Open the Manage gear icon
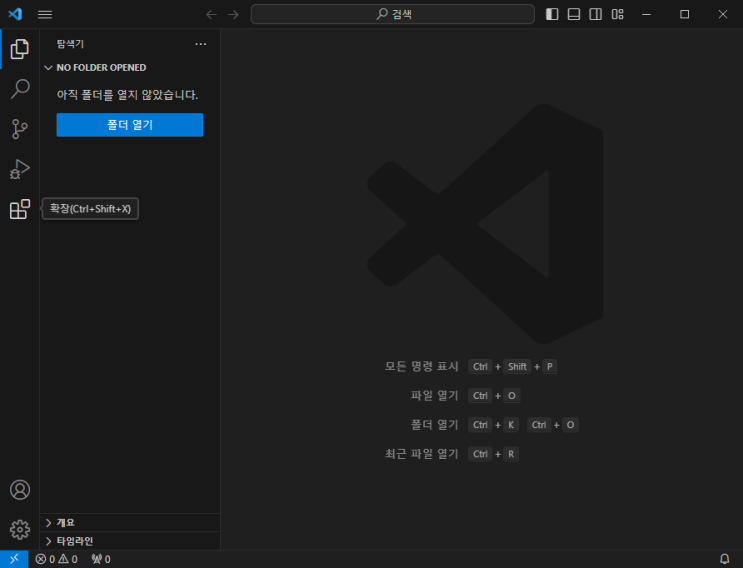The image size is (743, 568). 19,530
